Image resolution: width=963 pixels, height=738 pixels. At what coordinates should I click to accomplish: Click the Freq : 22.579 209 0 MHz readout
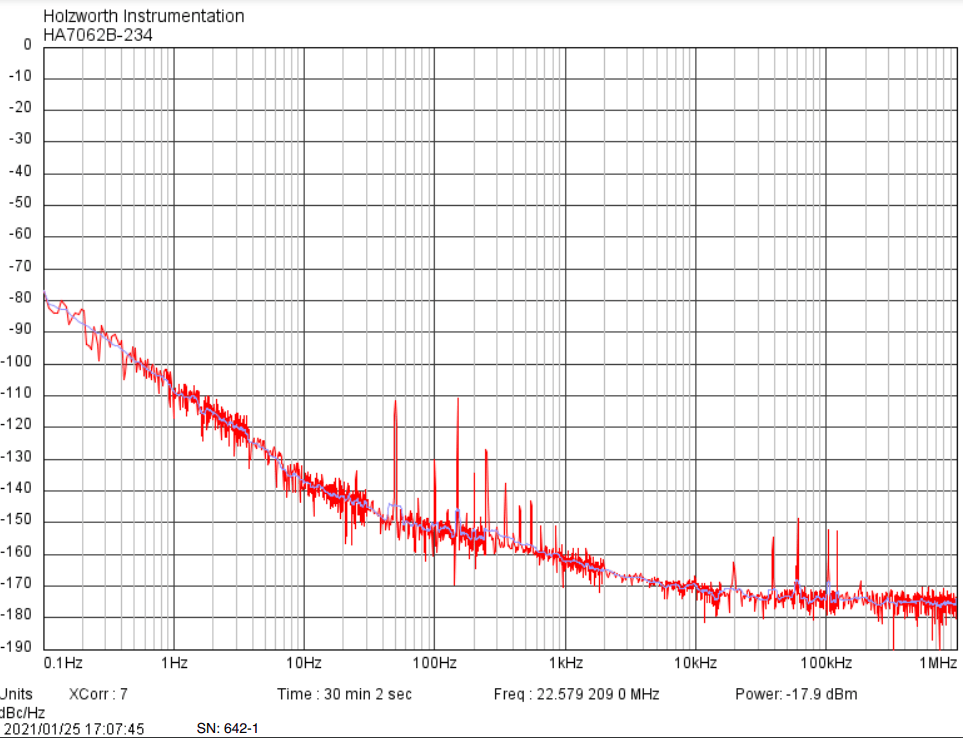pos(577,694)
